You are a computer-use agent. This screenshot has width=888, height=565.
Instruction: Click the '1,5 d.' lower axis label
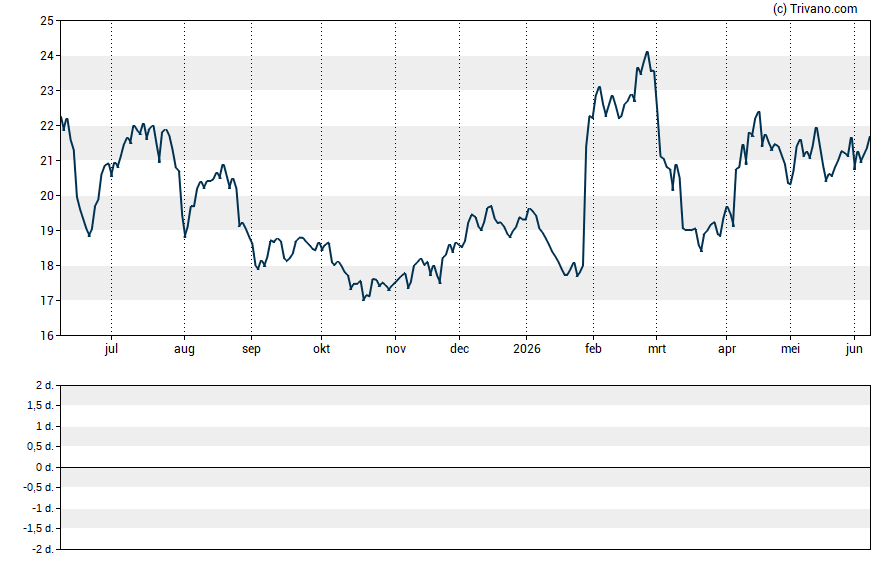click(x=41, y=406)
